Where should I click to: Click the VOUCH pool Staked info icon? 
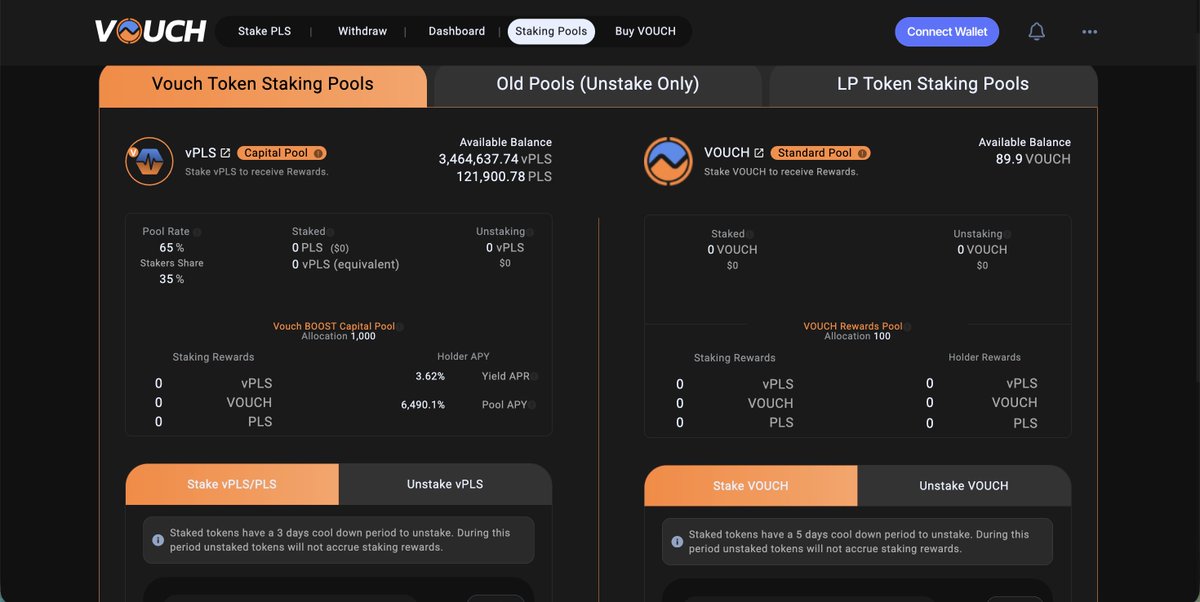[x=751, y=234]
